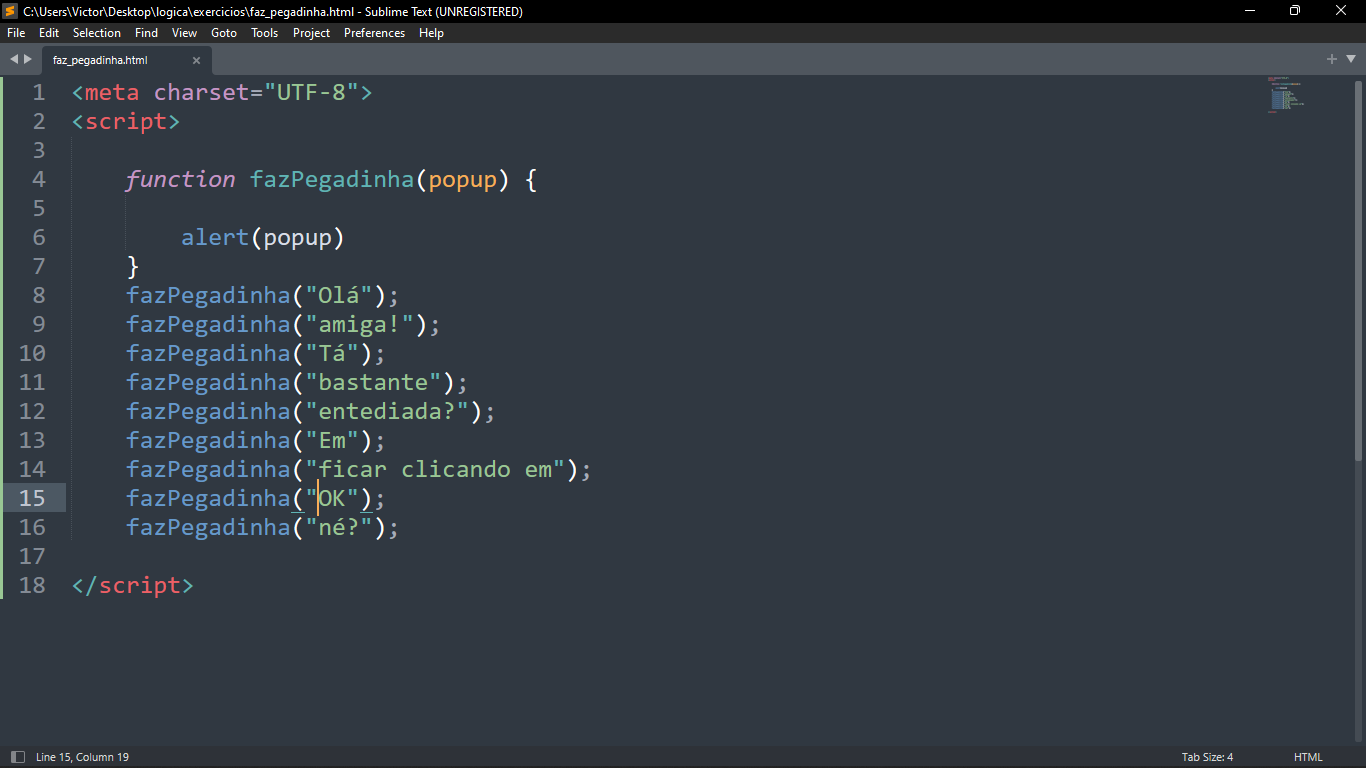Click line number 18 in gutter
This screenshot has height=768, width=1366.
click(32, 586)
